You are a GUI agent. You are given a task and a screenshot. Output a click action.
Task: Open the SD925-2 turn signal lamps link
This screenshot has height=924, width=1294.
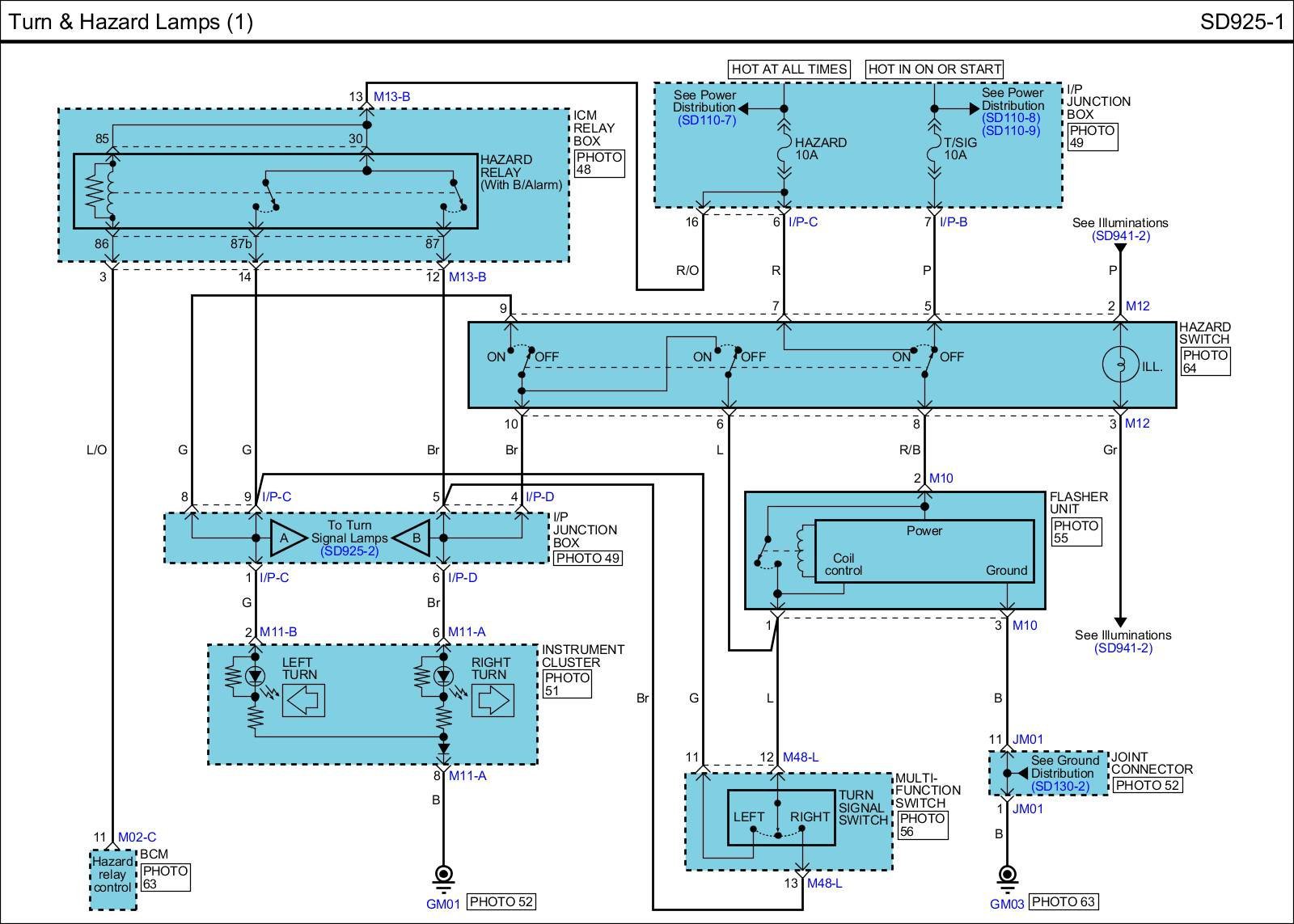tap(349, 551)
